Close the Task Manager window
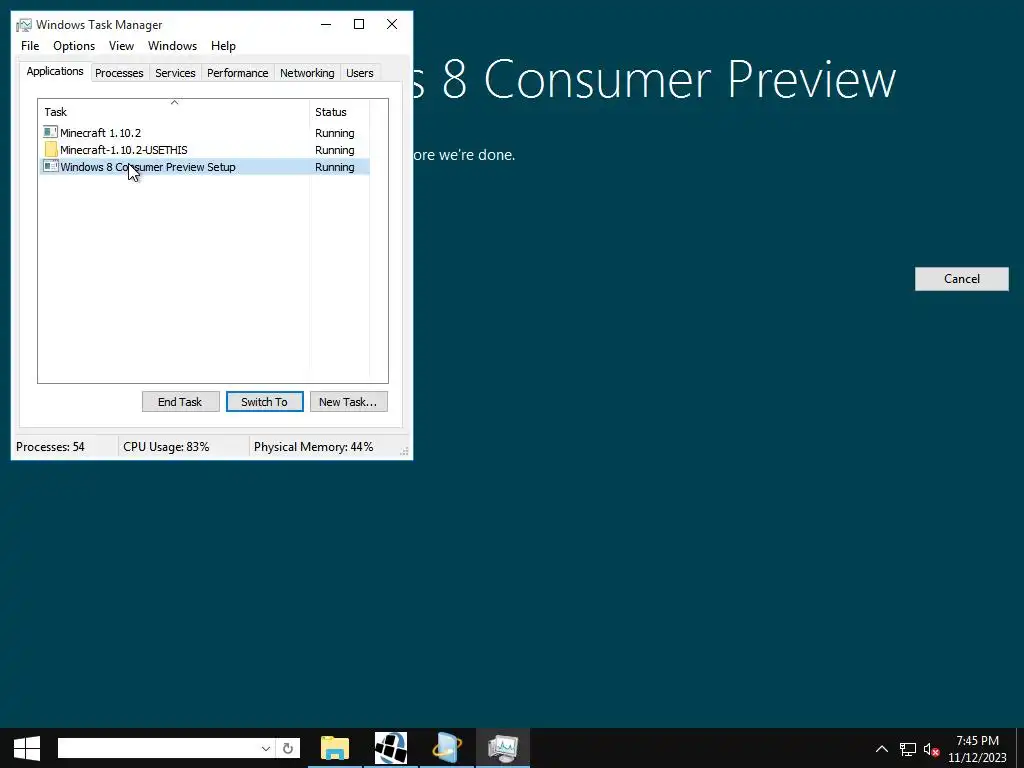Viewport: 1024px width, 768px height. pyautogui.click(x=392, y=24)
